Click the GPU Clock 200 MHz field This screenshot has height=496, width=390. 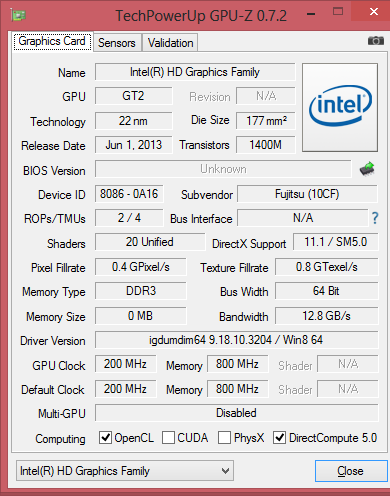125,364
